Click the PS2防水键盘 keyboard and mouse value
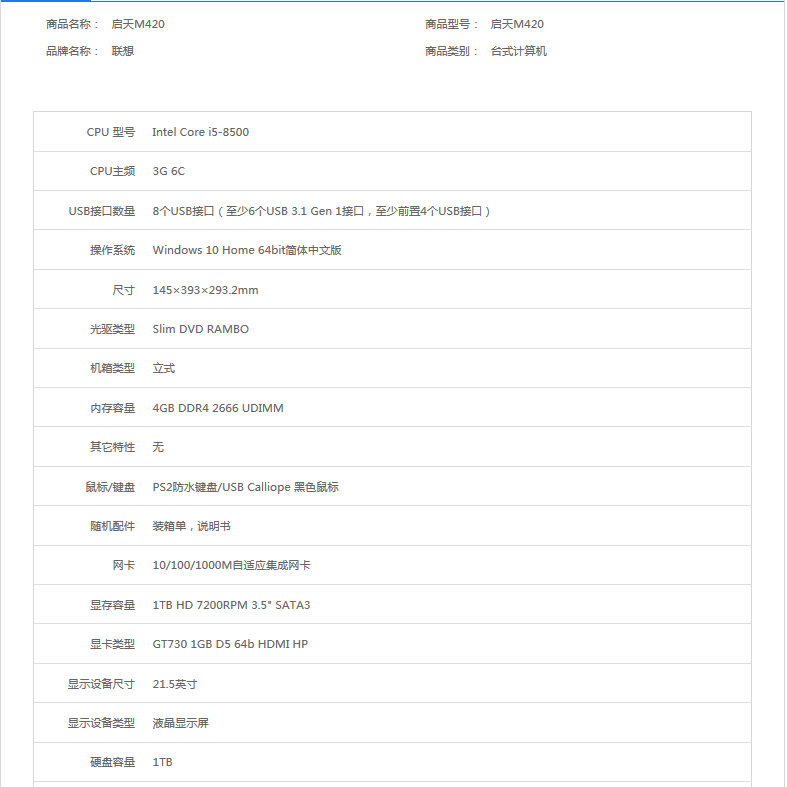This screenshot has width=787, height=787. pos(245,487)
